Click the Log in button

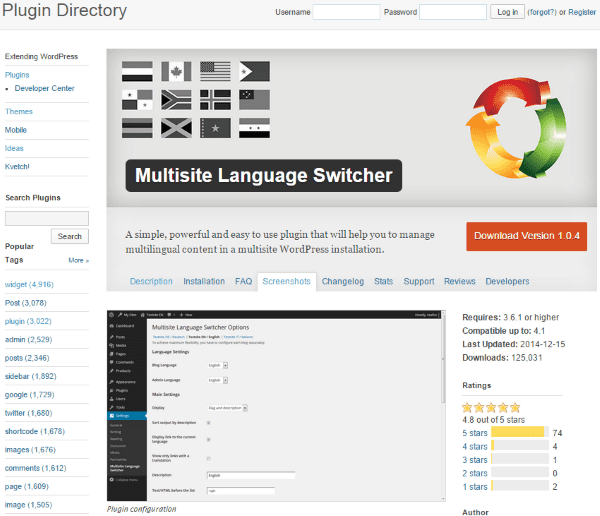click(508, 12)
